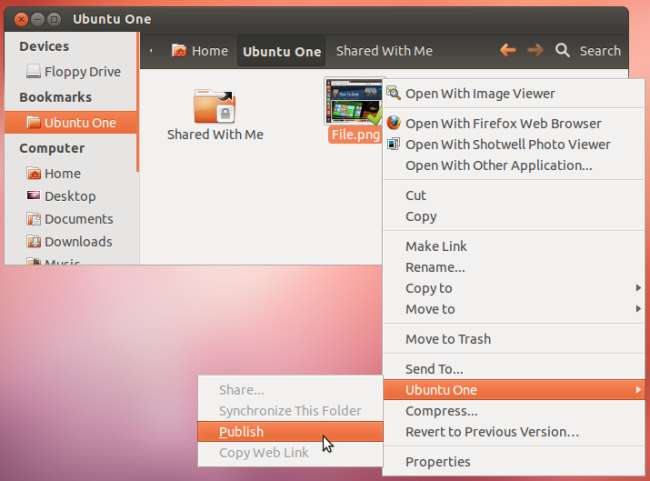
Task: Go forward with the right arrow
Action: (535, 50)
